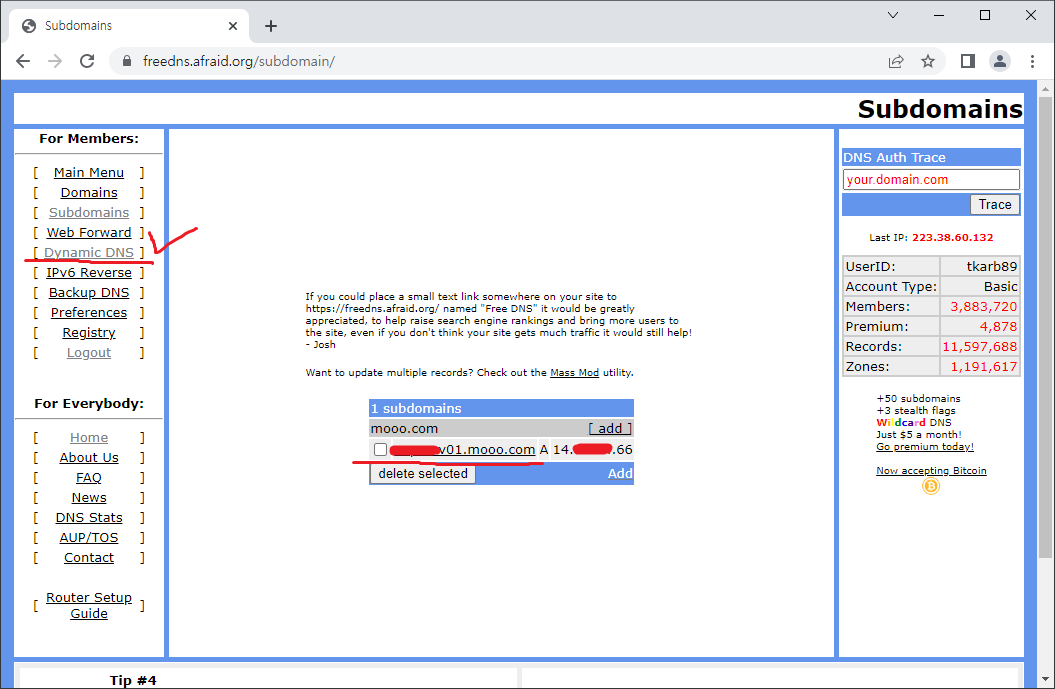
Task: Click the [ add ] link beside mooo.com
Action: pos(610,429)
